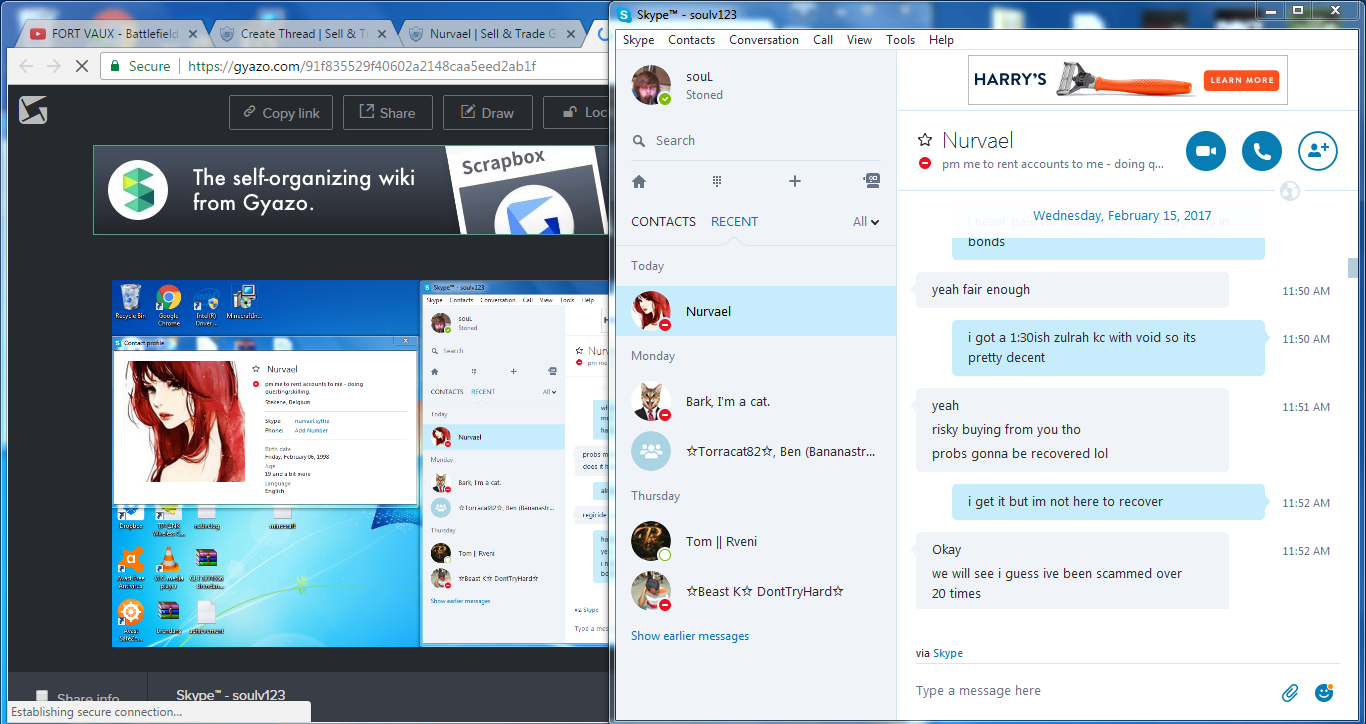The width and height of the screenshot is (1366, 724).
Task: Open the Tools menu in Skype
Action: pyautogui.click(x=900, y=40)
